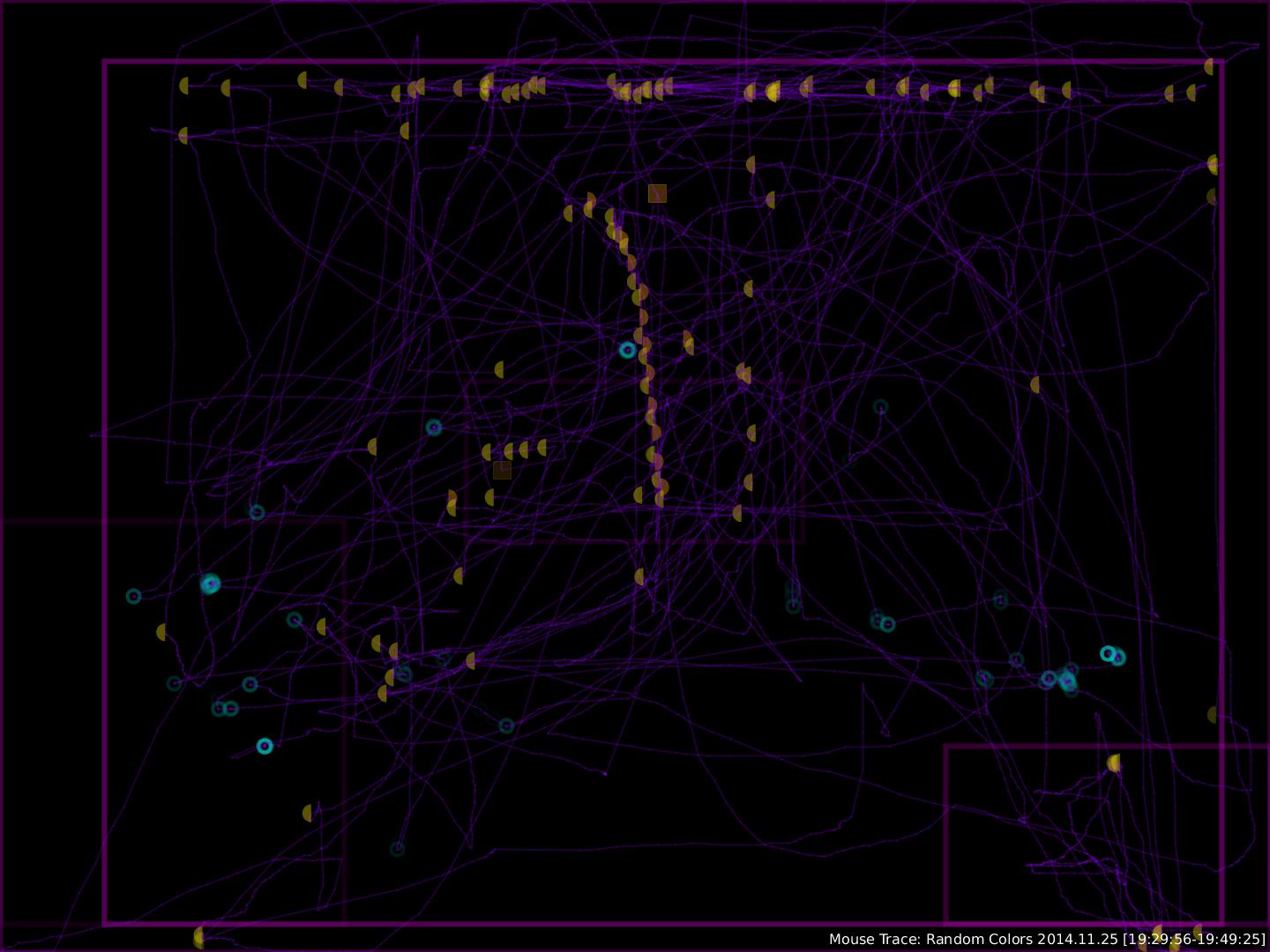This screenshot has height=952, width=1270.
Task: Click the cyan ring above the large left cluster
Action: coord(257,512)
